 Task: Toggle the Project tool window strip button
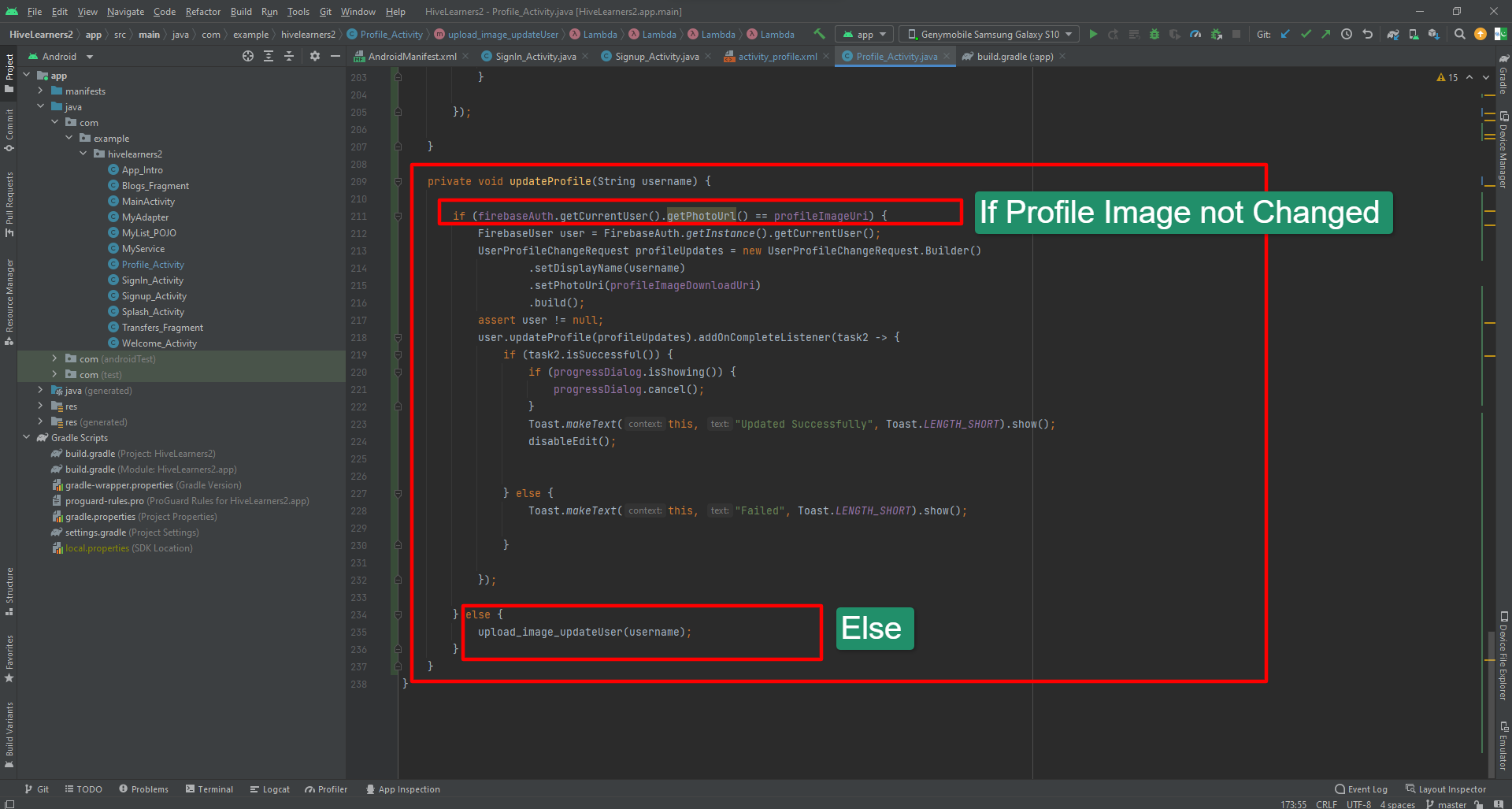tap(9, 72)
